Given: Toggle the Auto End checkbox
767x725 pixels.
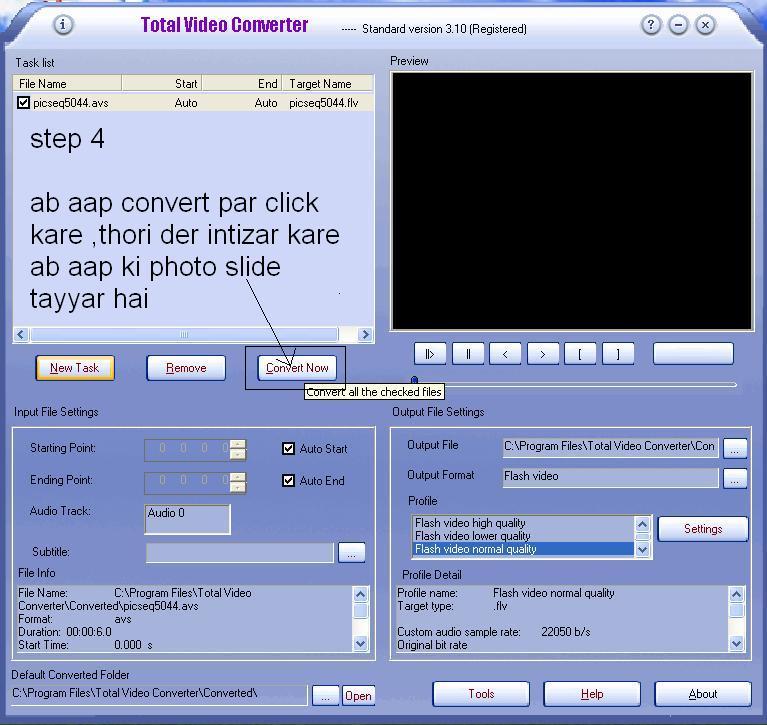Looking at the screenshot, I should click(289, 481).
